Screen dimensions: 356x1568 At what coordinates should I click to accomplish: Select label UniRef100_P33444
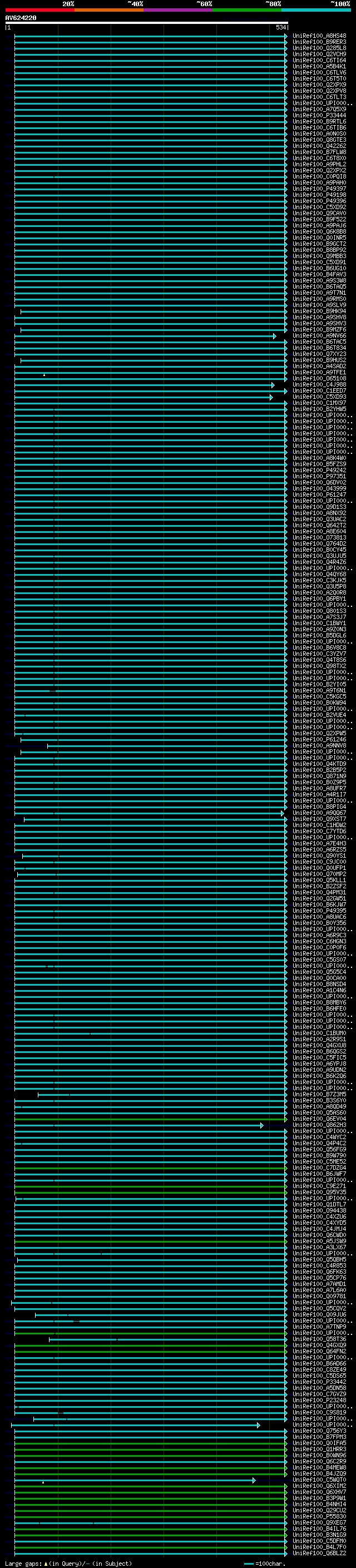(x=319, y=116)
